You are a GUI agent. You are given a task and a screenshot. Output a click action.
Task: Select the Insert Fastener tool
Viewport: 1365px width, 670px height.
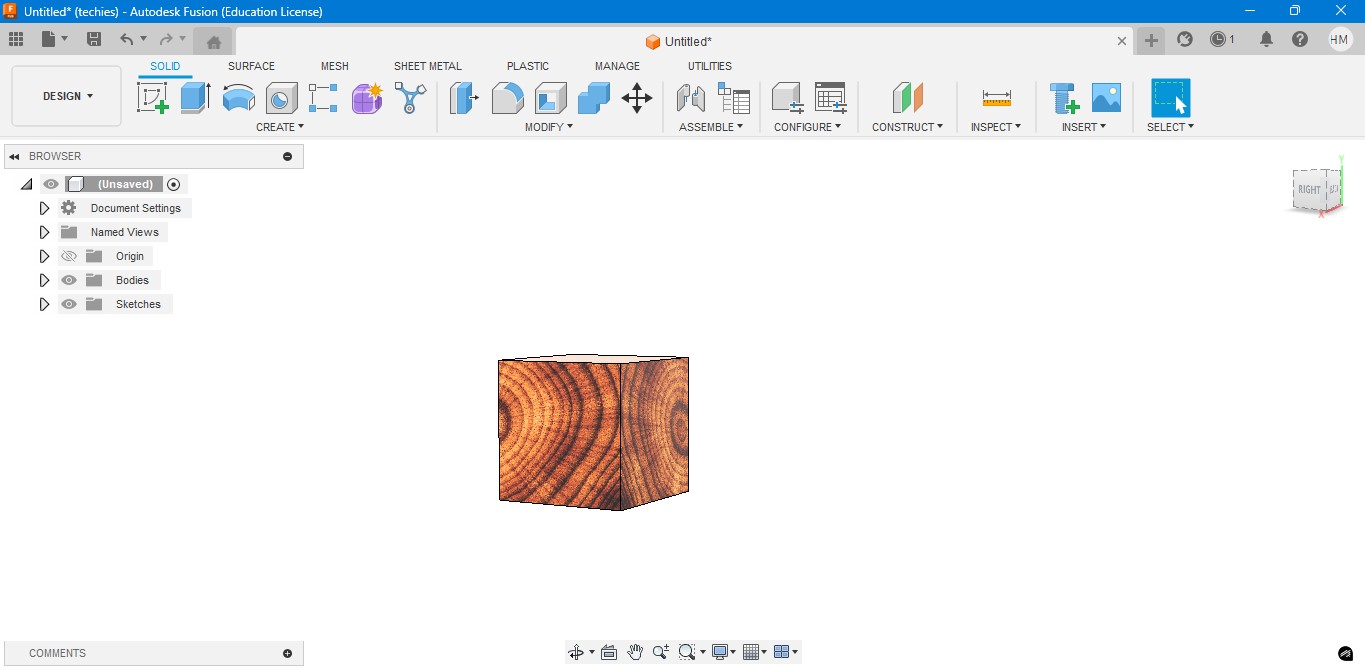click(x=1064, y=98)
